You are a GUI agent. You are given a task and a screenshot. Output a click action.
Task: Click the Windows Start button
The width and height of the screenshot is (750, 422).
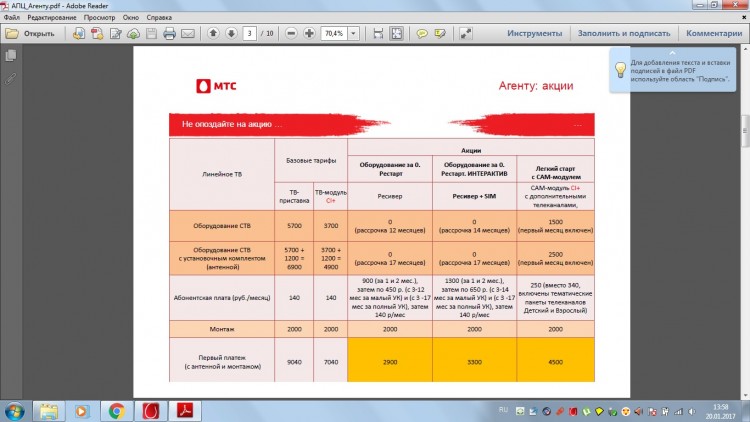coord(14,411)
